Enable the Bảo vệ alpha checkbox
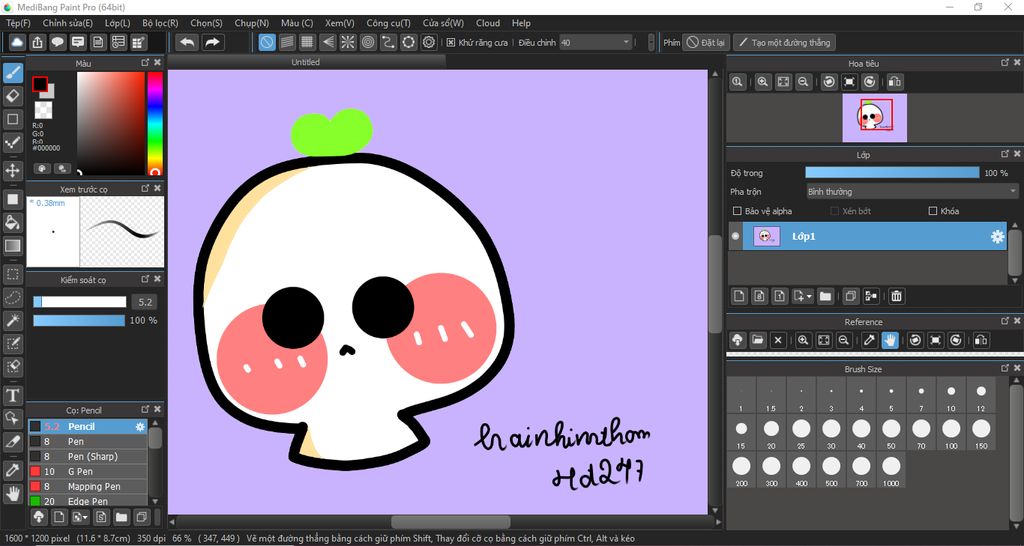This screenshot has width=1024, height=546. 737,211
